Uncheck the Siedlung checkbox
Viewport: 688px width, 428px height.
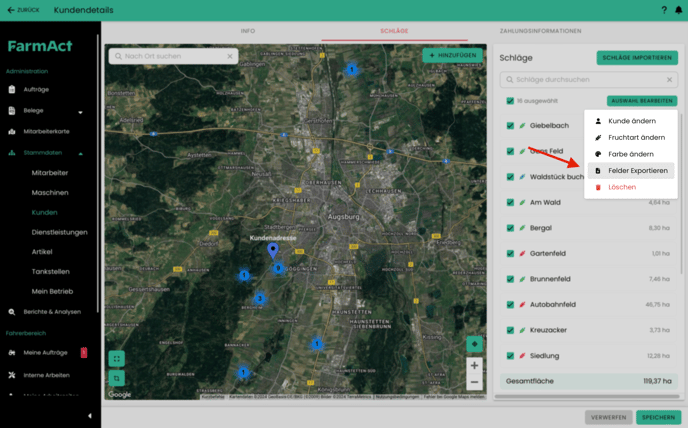(x=510, y=356)
